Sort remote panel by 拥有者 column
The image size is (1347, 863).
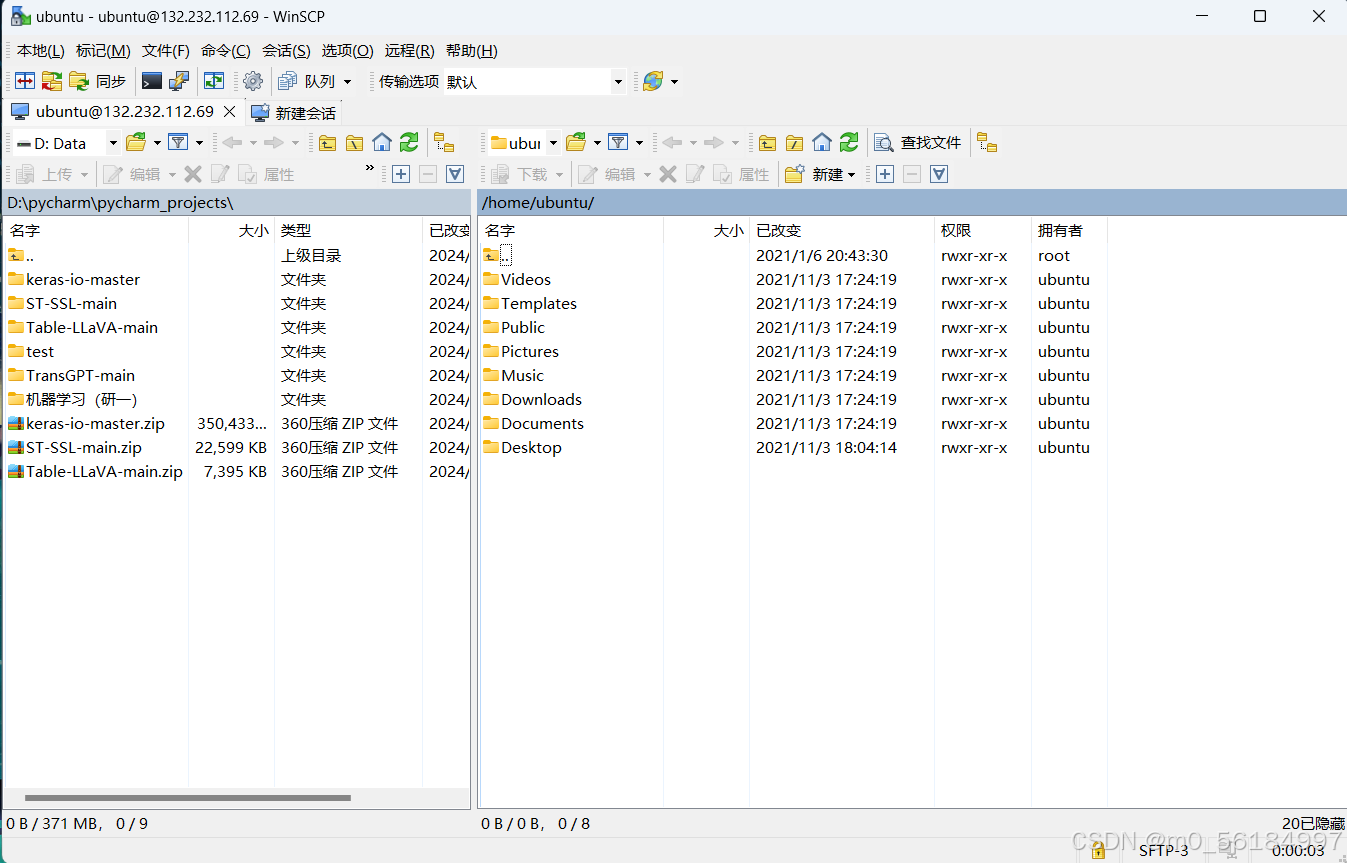(1069, 230)
